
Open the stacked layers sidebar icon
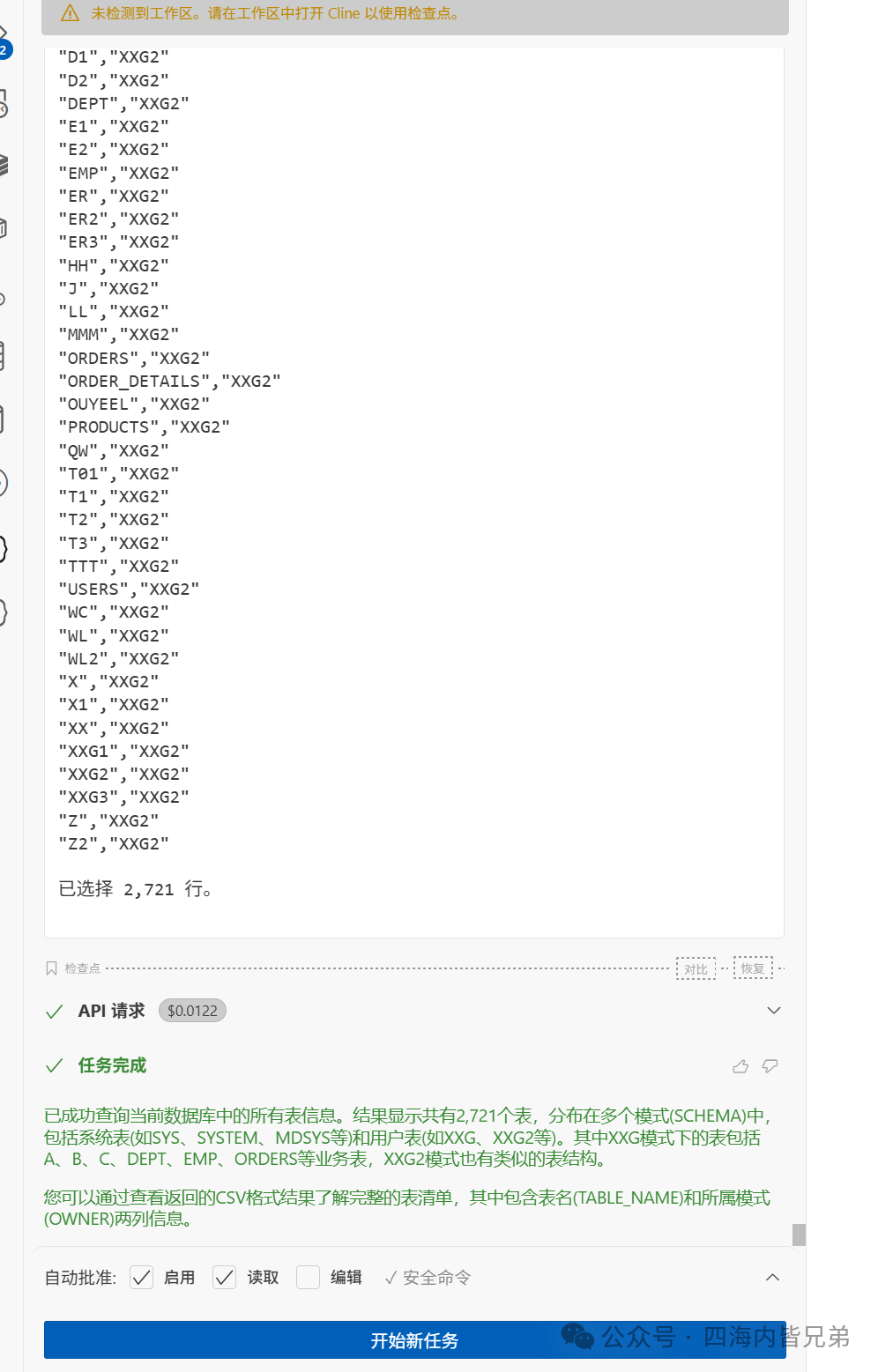[4, 164]
